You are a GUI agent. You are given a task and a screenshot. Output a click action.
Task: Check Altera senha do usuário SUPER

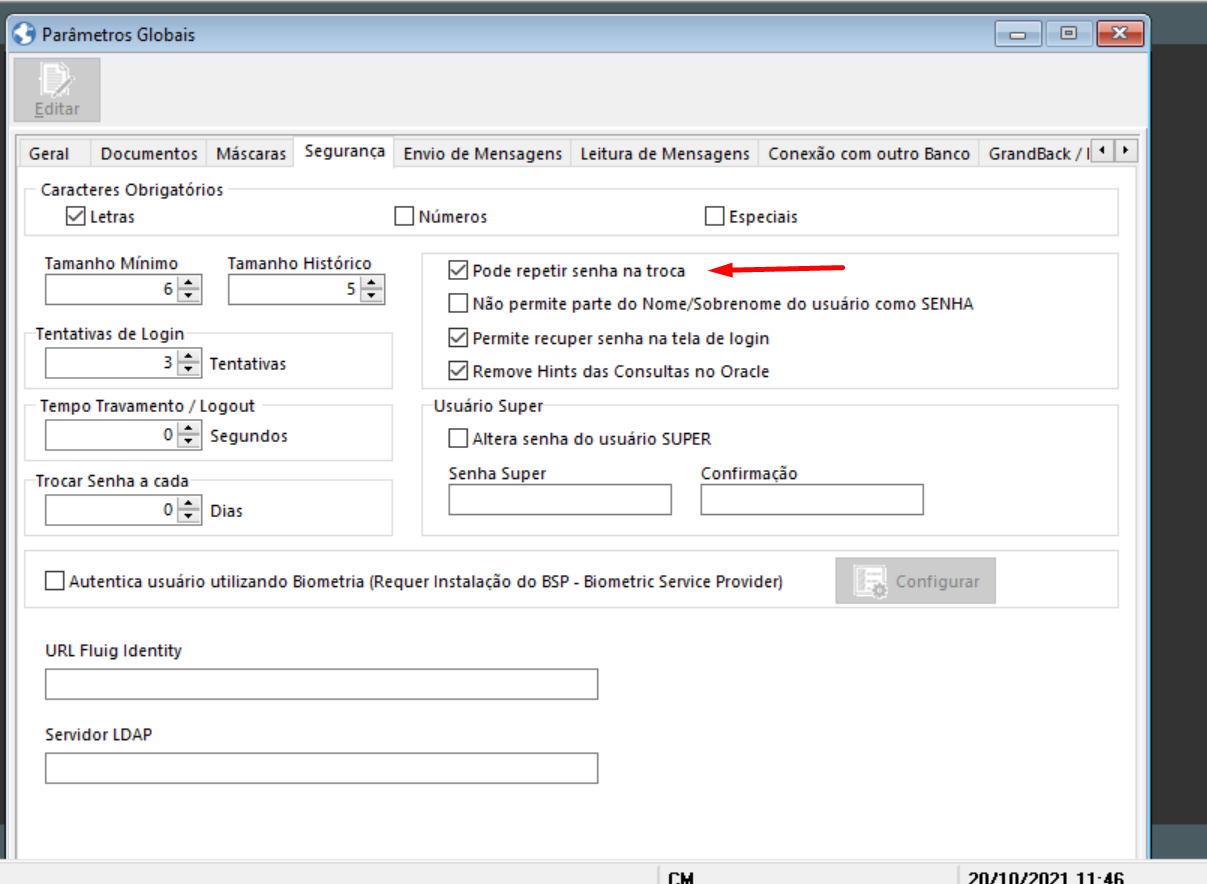pyautogui.click(x=459, y=438)
